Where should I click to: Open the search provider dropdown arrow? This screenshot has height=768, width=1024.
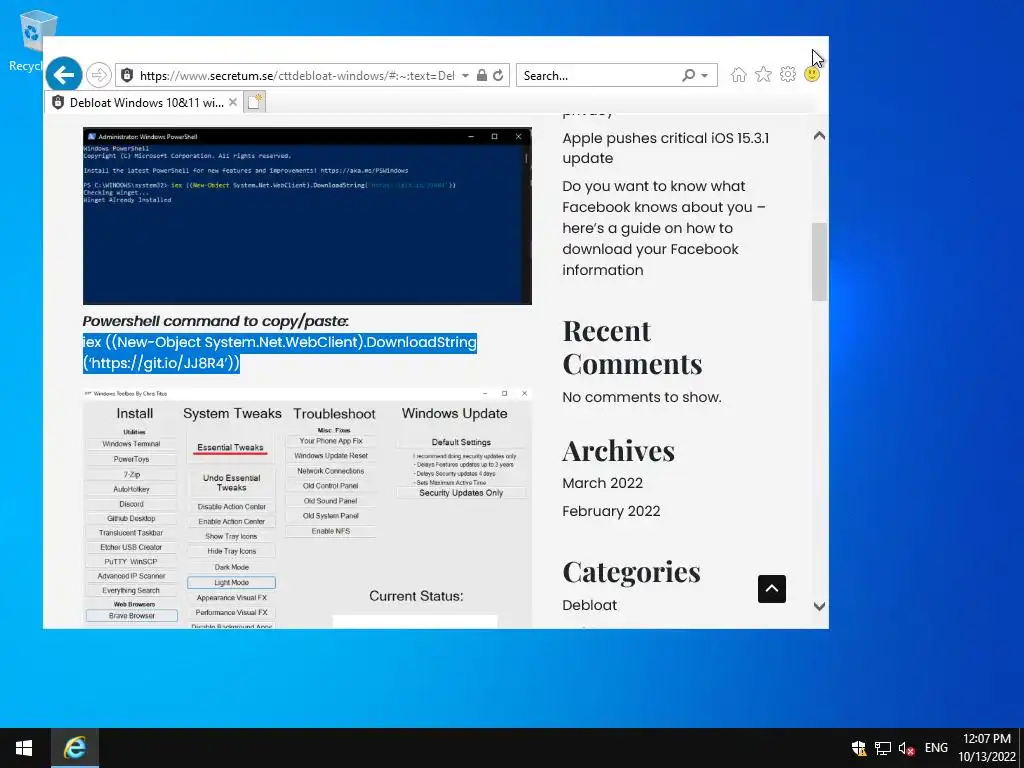pyautogui.click(x=705, y=76)
